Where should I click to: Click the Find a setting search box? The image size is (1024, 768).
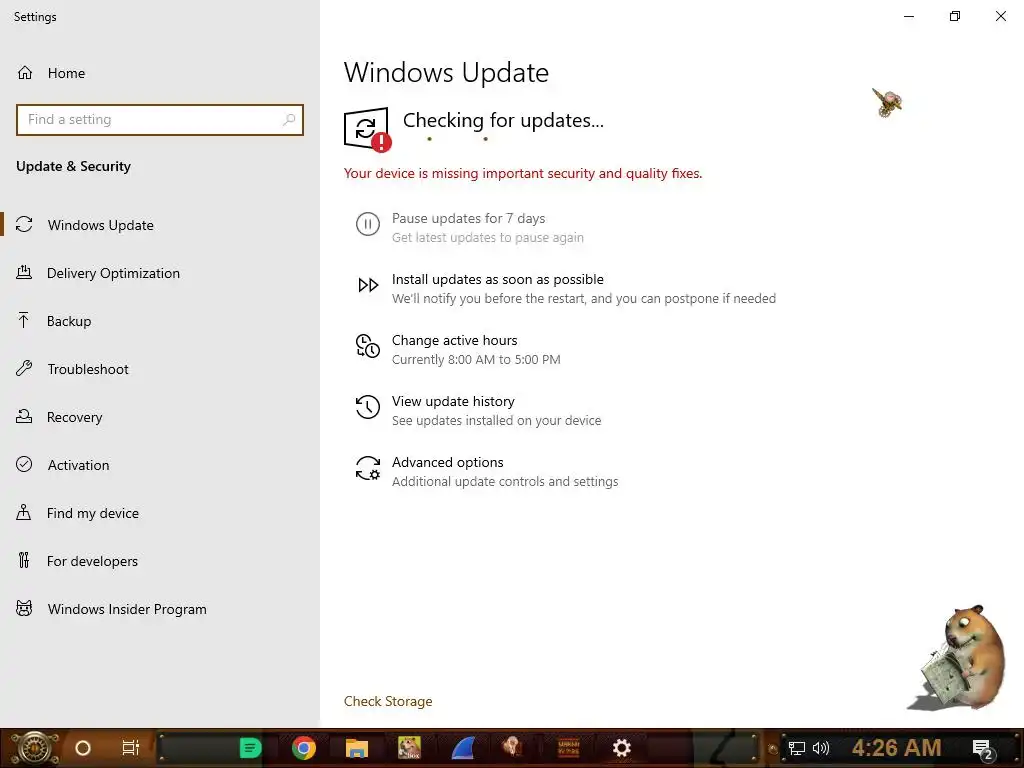click(x=160, y=120)
